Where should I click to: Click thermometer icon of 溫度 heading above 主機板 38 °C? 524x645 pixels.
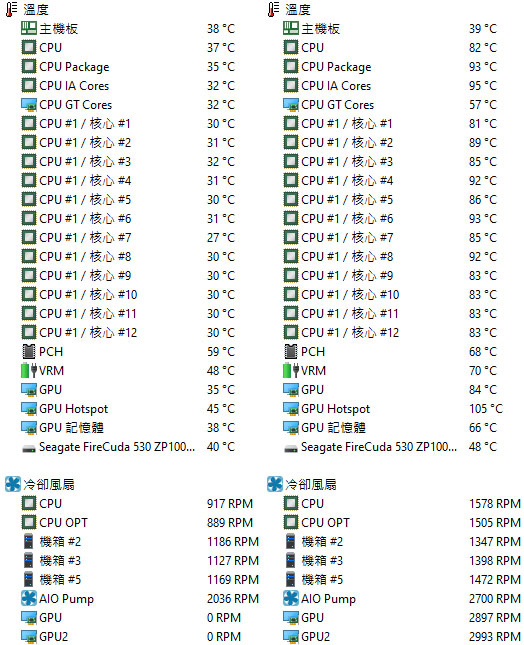point(11,9)
